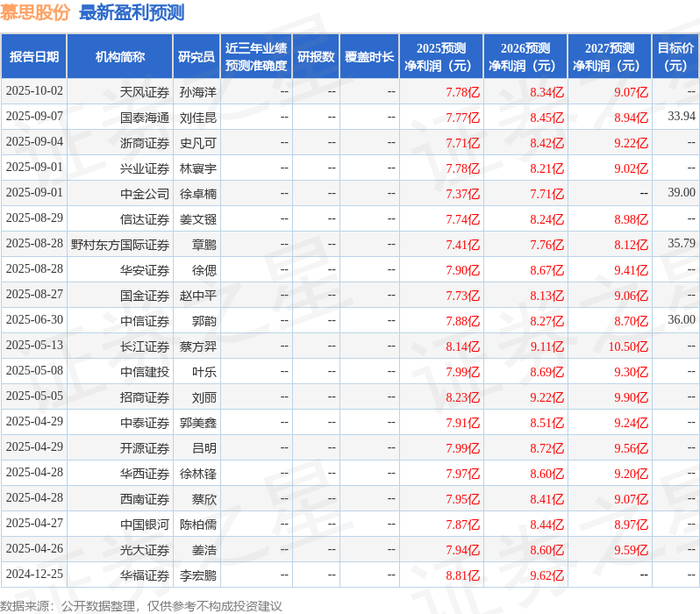This screenshot has height=614, width=700.
Task: Select the 野村东方国际证券 institution cell
Action: click(x=120, y=245)
